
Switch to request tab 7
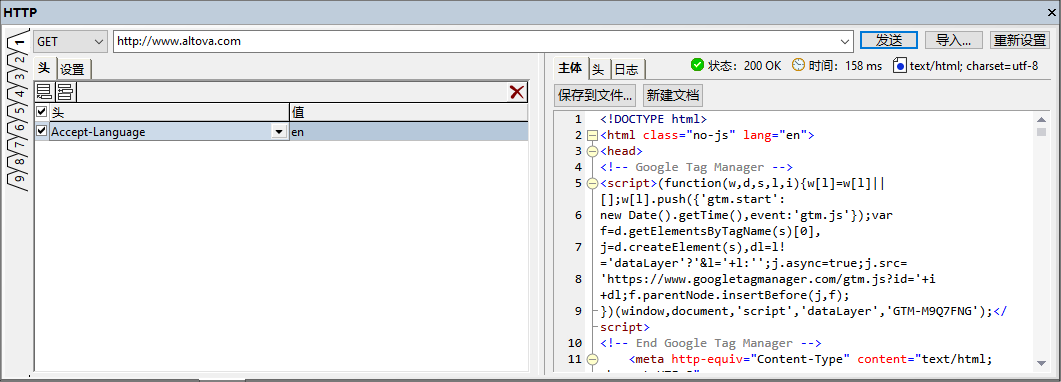click(20, 144)
